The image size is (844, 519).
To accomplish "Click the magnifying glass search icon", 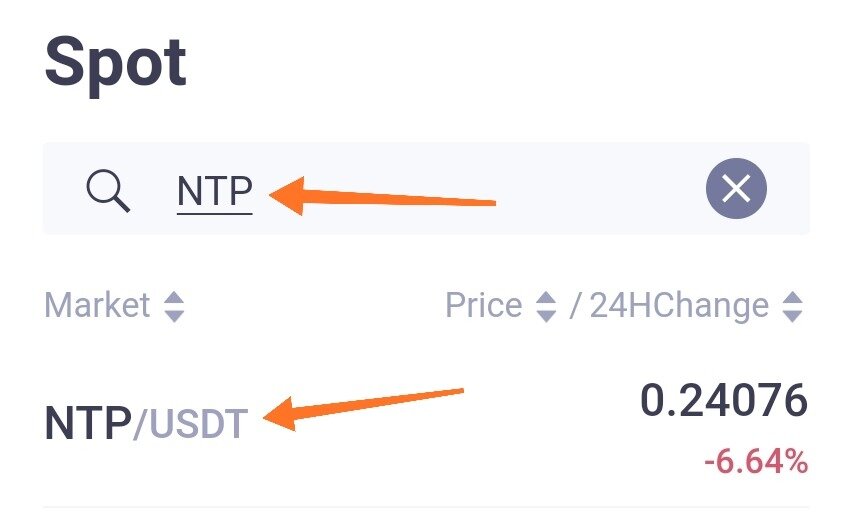I will click(108, 191).
